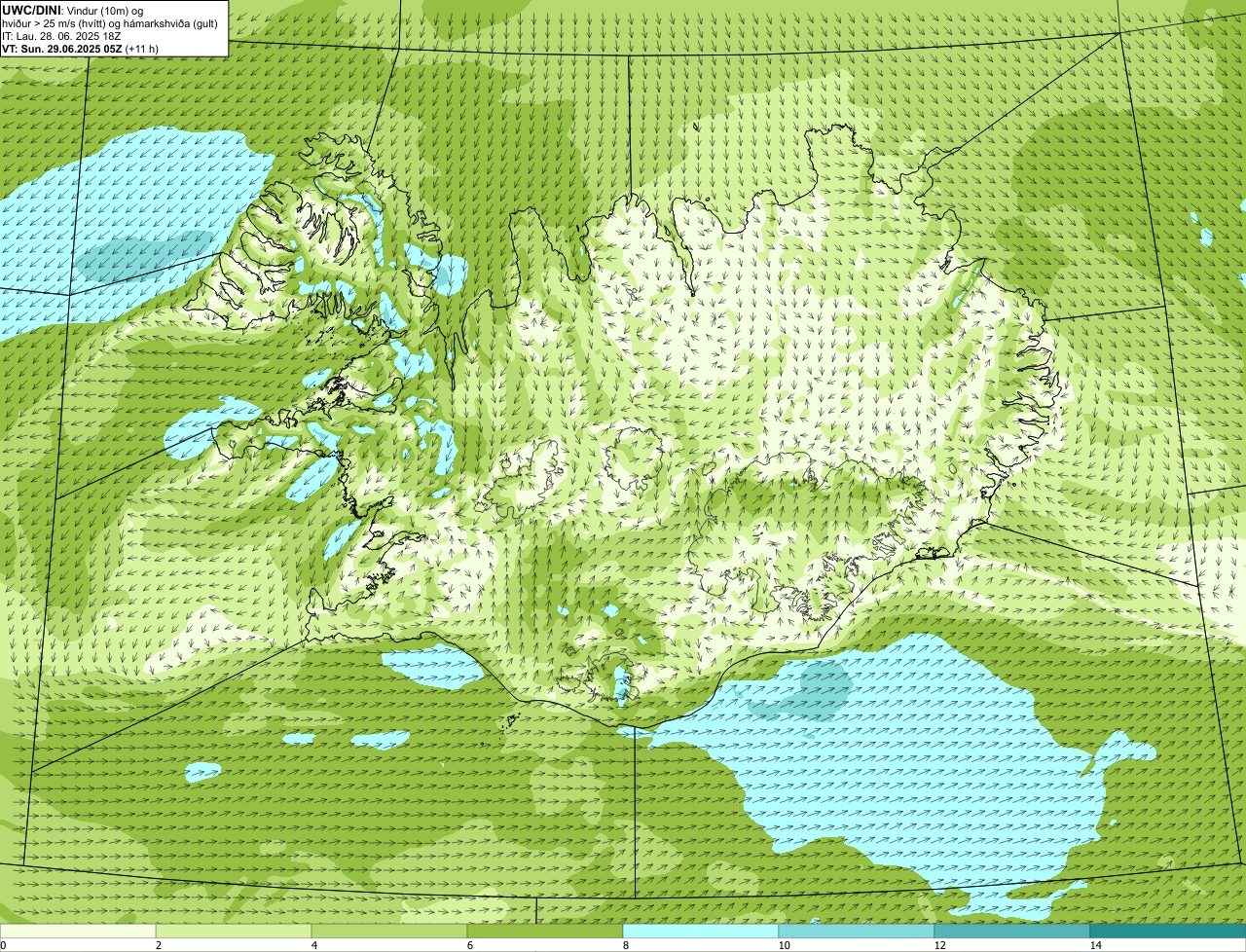The height and width of the screenshot is (952, 1246).
Task: Click the scale label "0"
Action: coord(3,945)
